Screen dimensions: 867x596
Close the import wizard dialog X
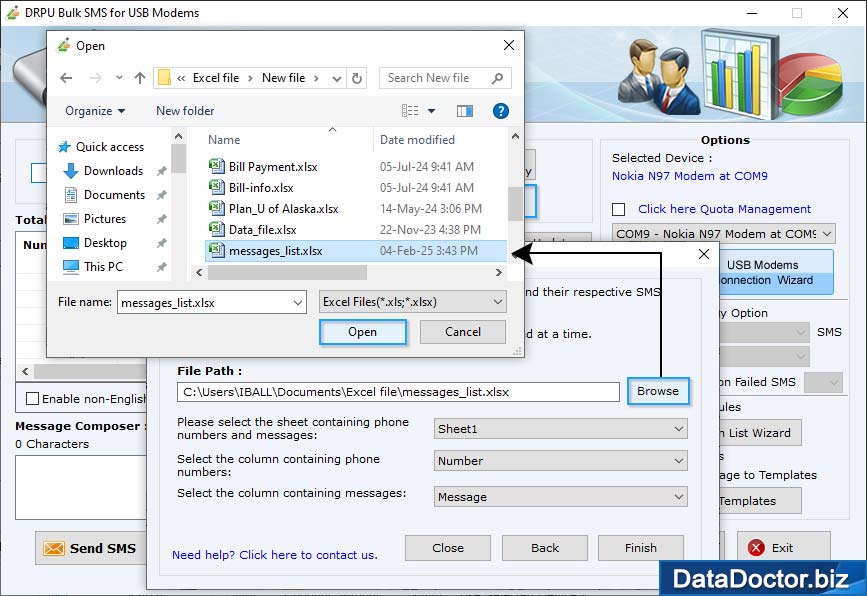(x=704, y=254)
